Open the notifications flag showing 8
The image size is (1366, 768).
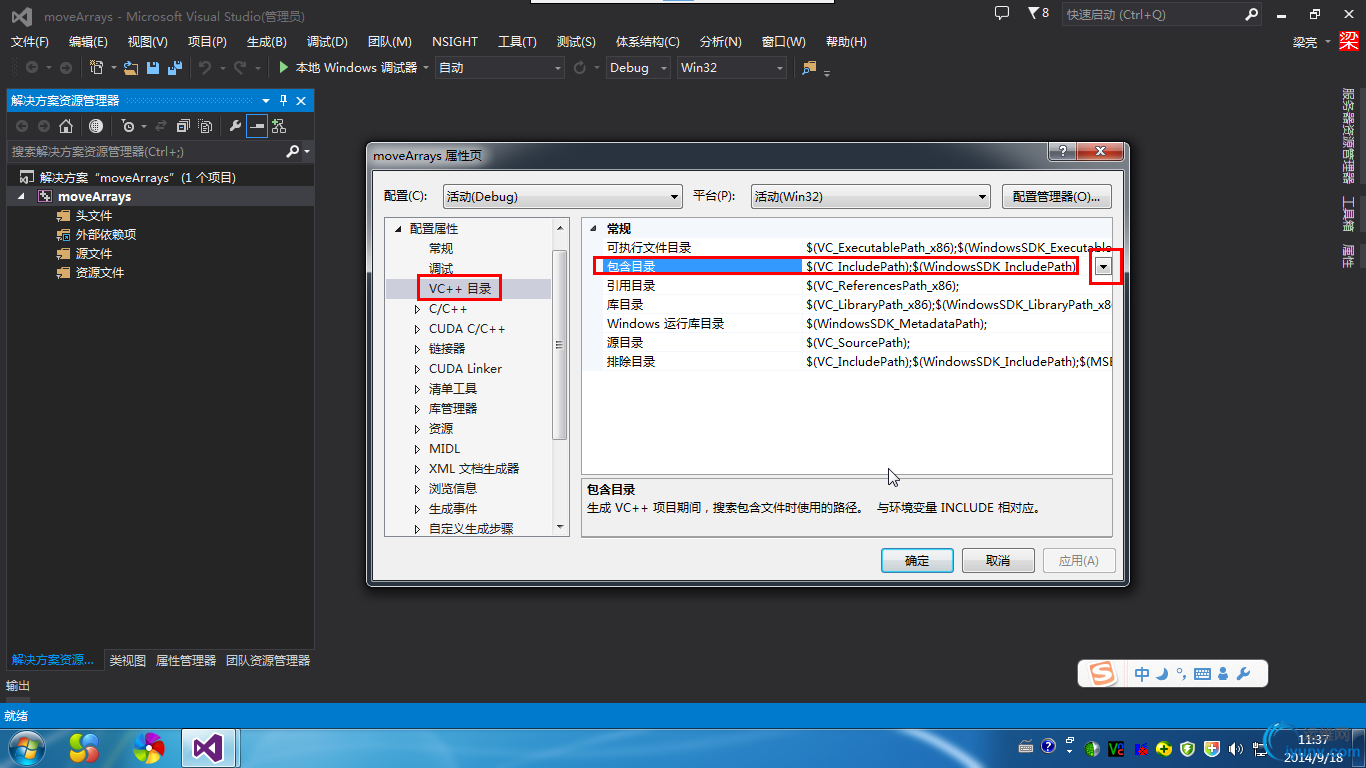coord(1038,13)
